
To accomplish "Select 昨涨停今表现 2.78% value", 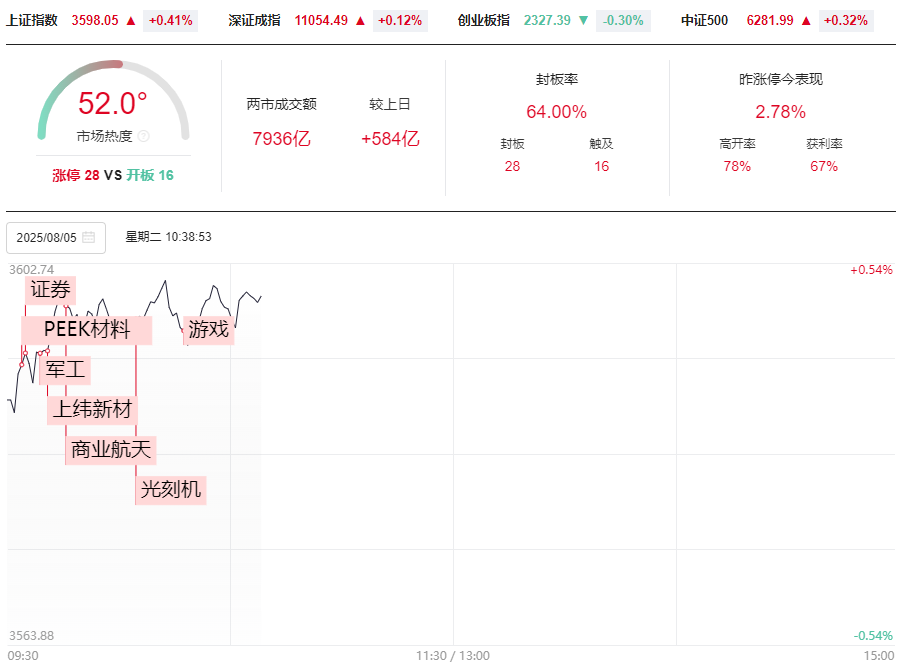I will pyautogui.click(x=780, y=111).
